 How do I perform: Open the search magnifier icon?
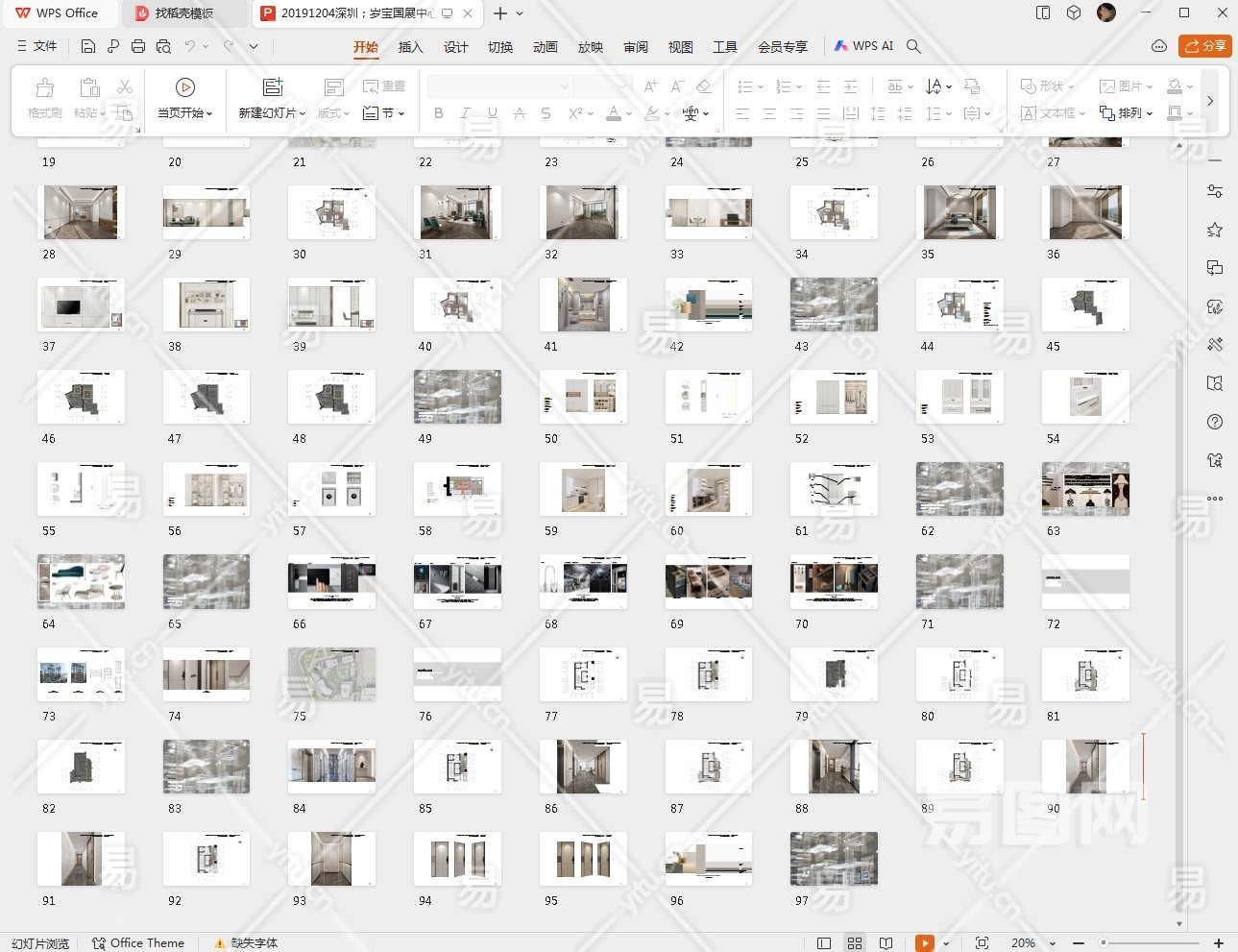point(913,46)
